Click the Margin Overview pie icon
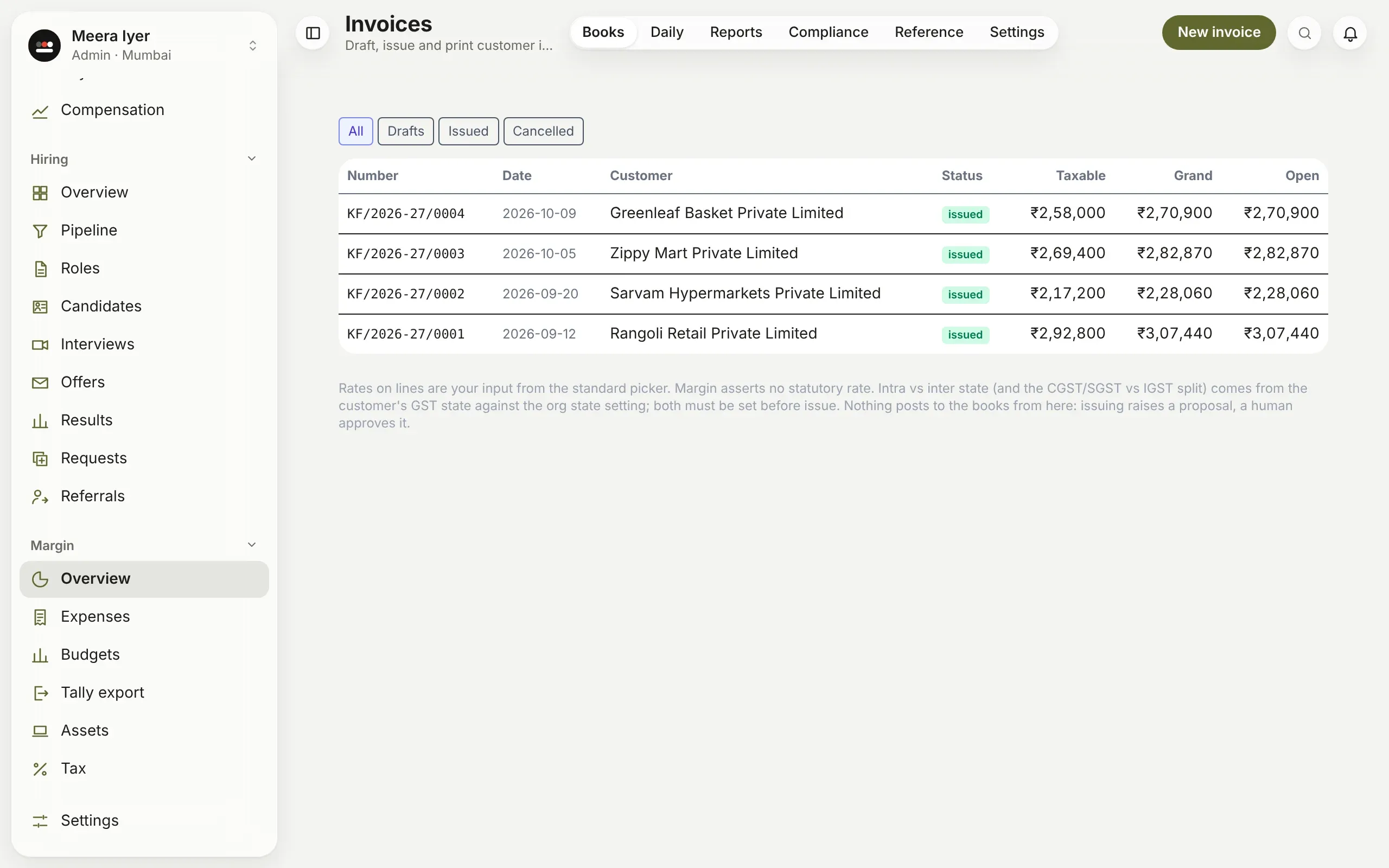 tap(40, 579)
